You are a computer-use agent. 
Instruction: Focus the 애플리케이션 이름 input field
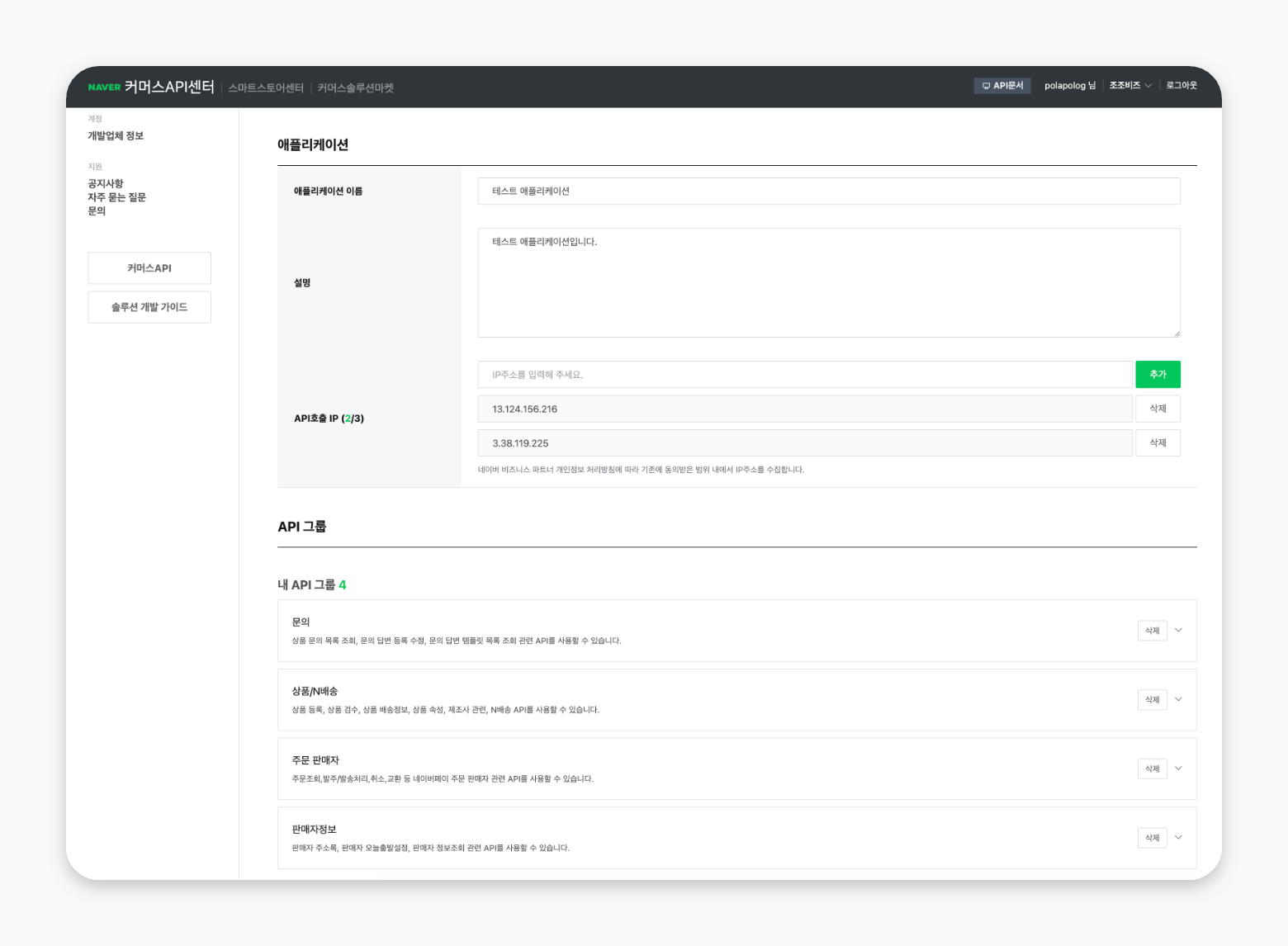pyautogui.click(x=829, y=191)
